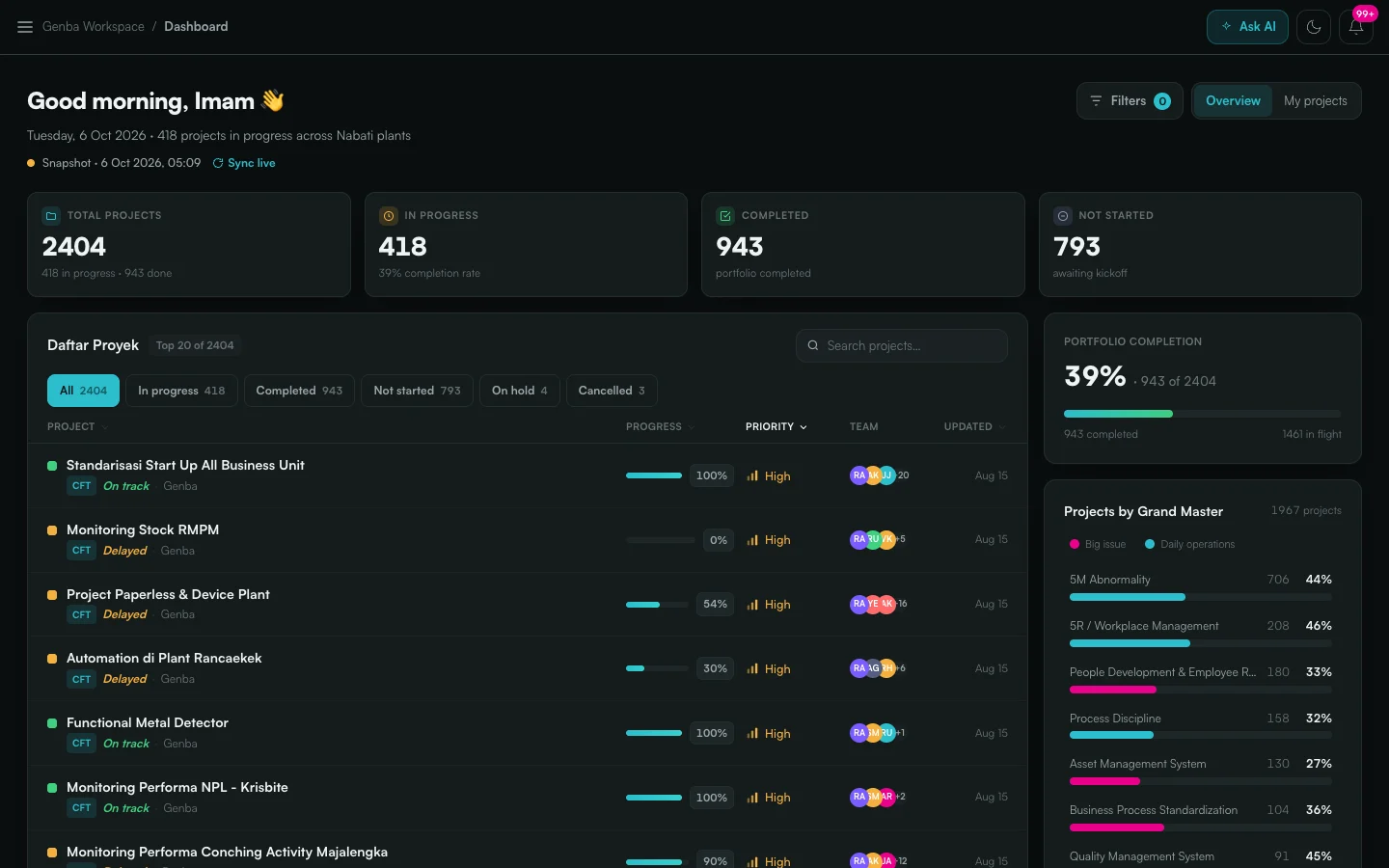The height and width of the screenshot is (868, 1389).
Task: Click the Completed checkmark icon
Action: pos(725,216)
